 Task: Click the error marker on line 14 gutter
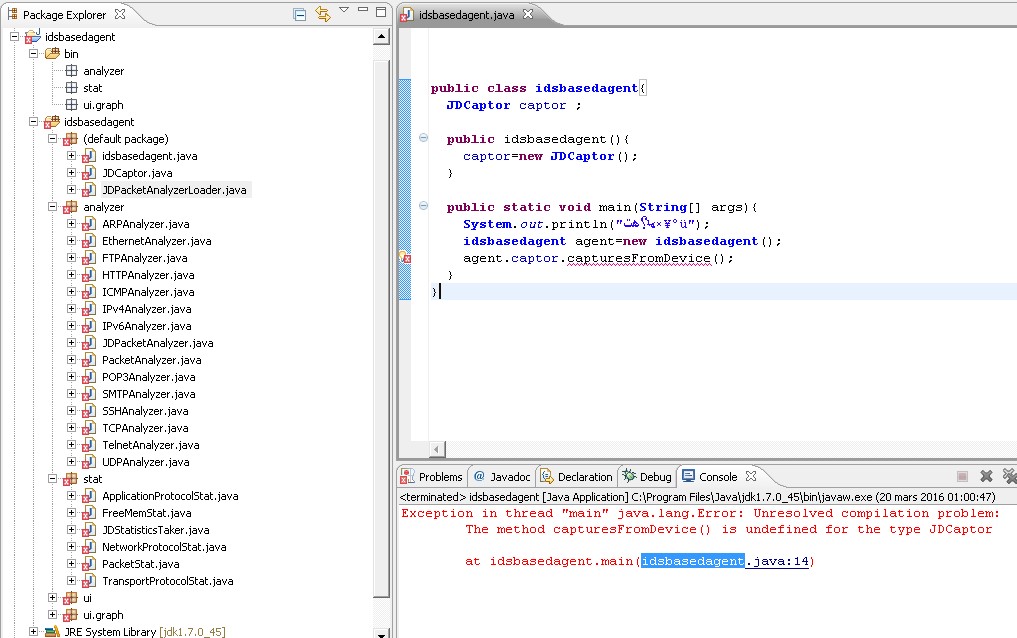click(405, 258)
